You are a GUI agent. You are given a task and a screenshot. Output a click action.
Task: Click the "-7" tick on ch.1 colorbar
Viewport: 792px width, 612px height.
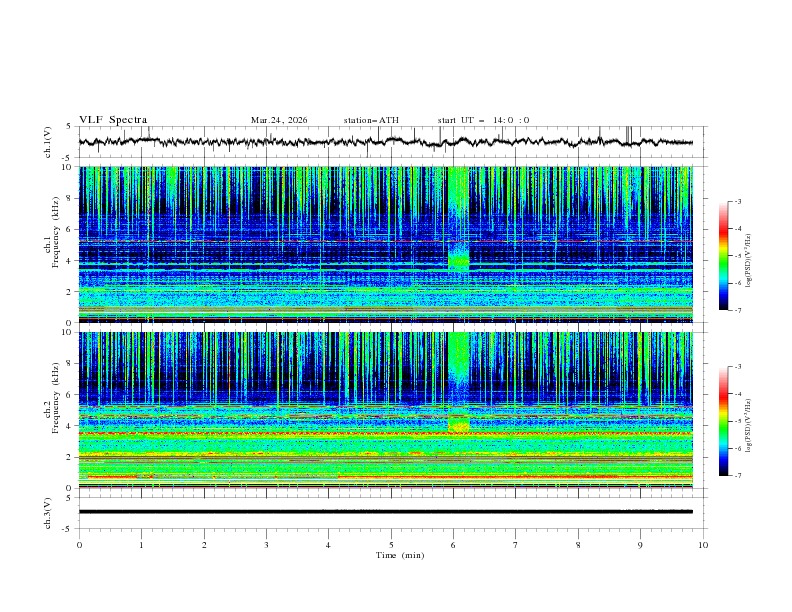point(737,310)
